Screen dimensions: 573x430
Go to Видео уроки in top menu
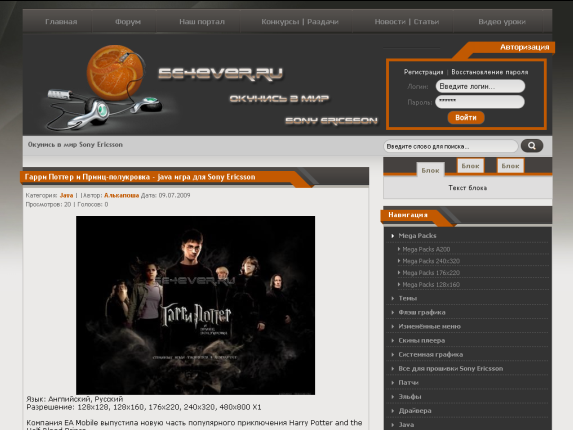(x=502, y=22)
